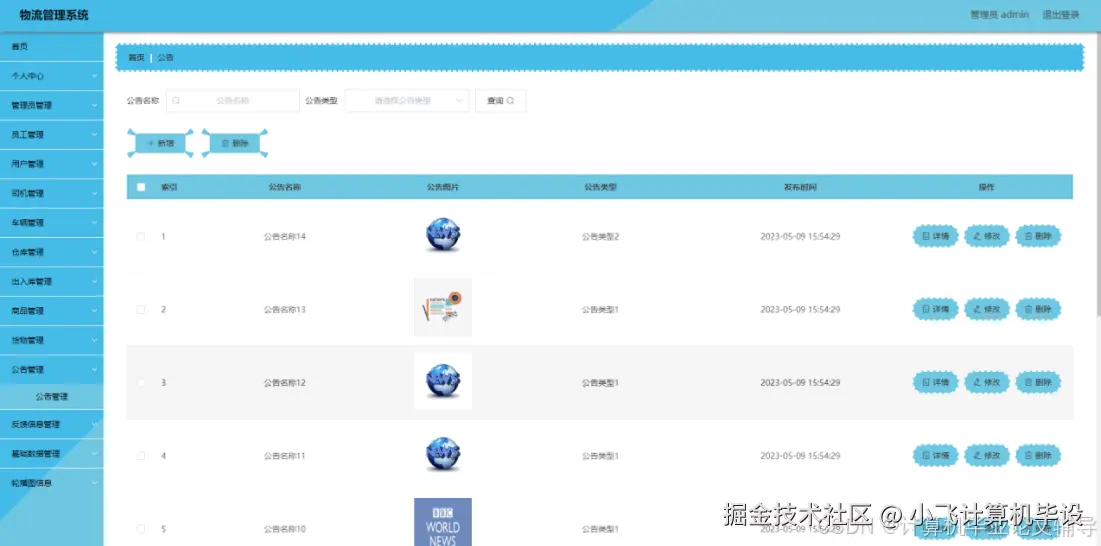This screenshot has width=1101, height=546.
Task: Check the box for row 5 (公告名称10)
Action: pos(141,528)
